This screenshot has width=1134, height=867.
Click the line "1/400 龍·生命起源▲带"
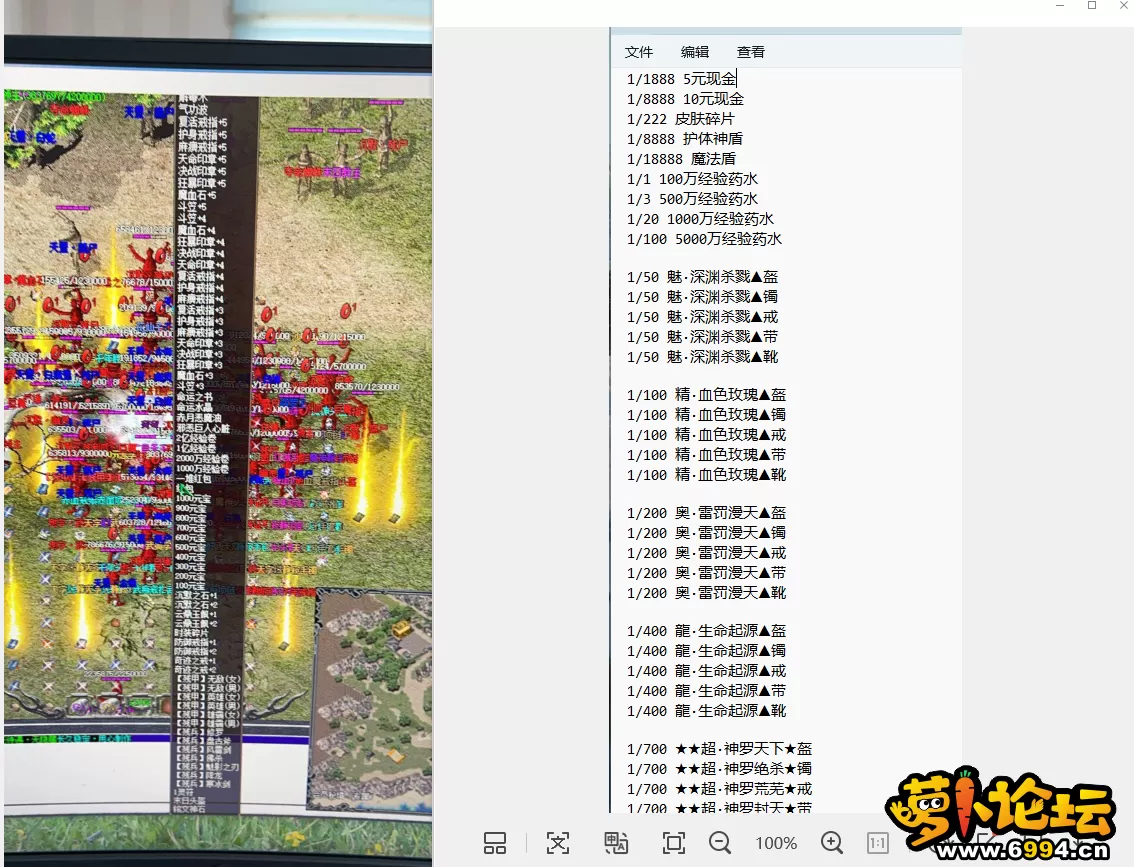click(x=707, y=691)
